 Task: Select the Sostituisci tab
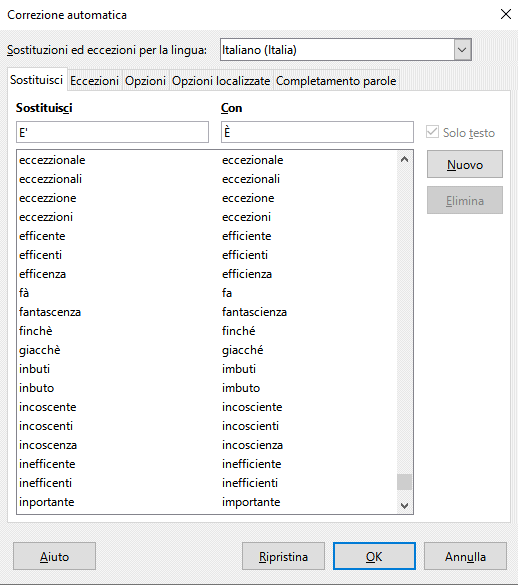[x=37, y=79]
